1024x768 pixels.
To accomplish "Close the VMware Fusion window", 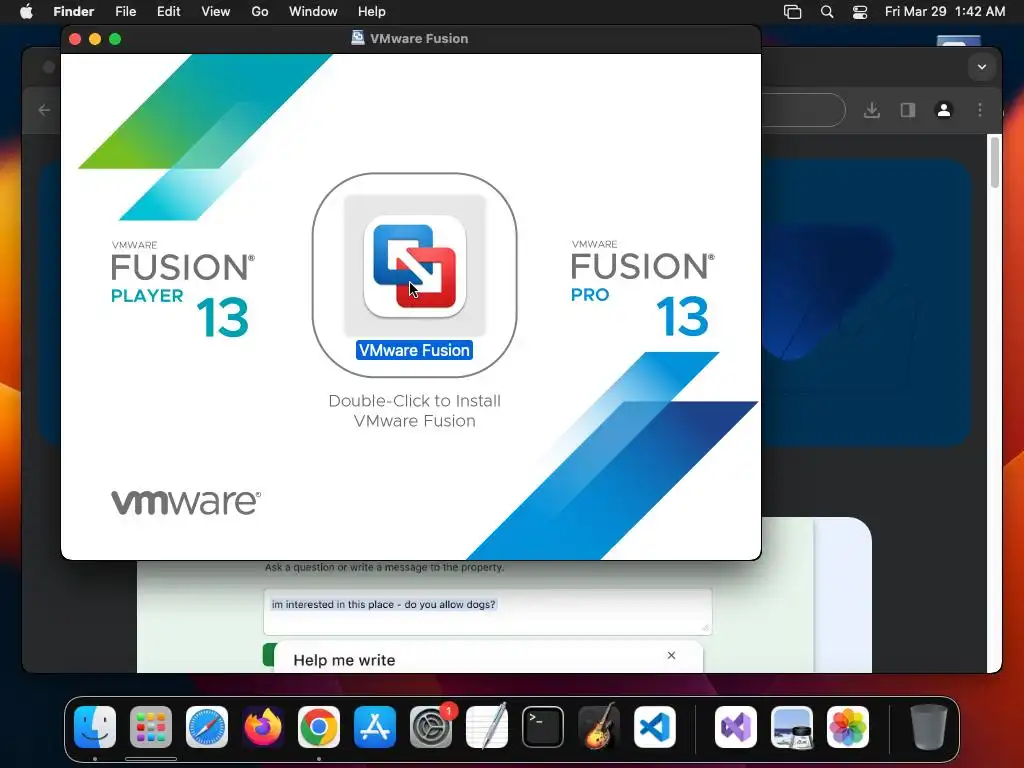I will pos(75,39).
